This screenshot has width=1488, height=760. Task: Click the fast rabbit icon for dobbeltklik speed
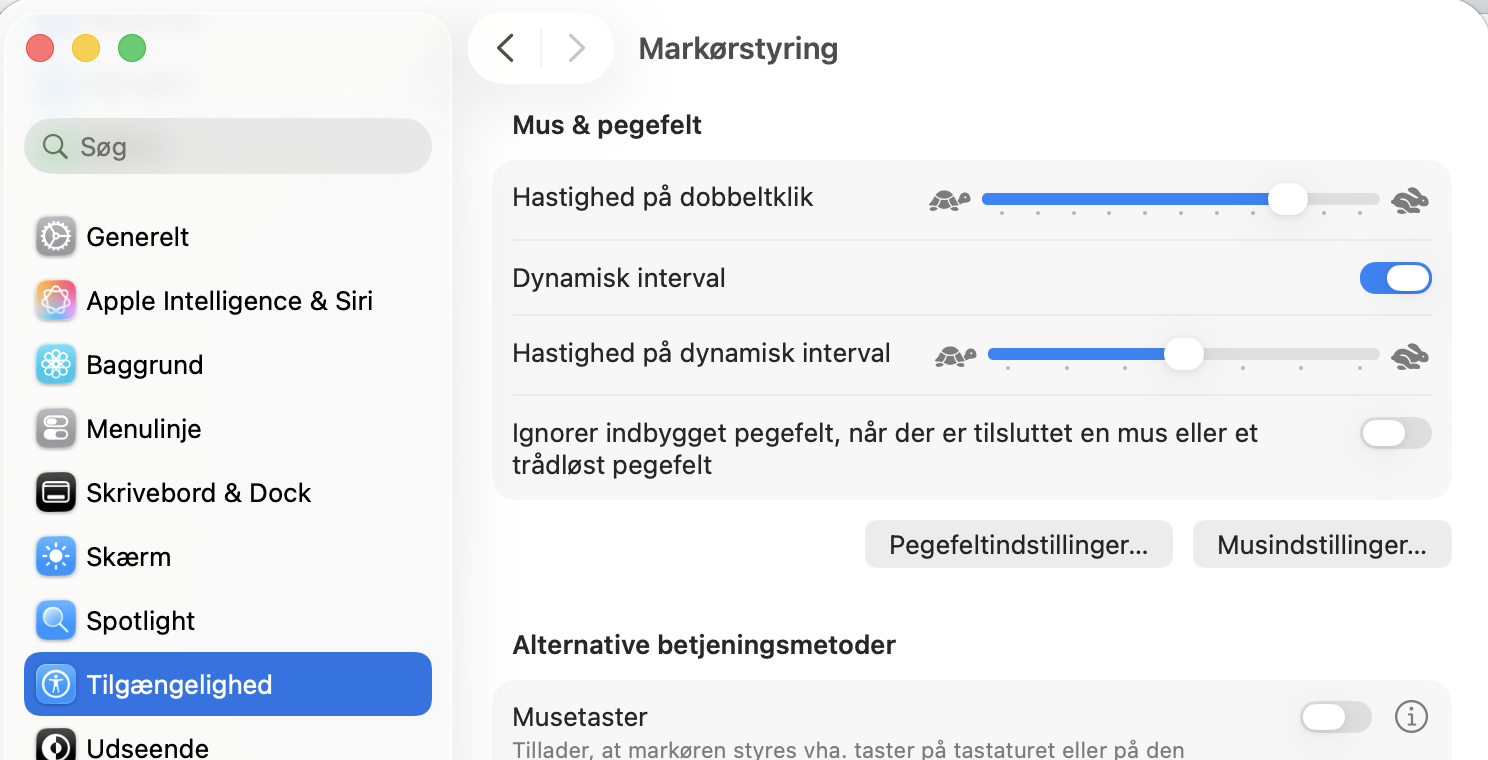1410,200
